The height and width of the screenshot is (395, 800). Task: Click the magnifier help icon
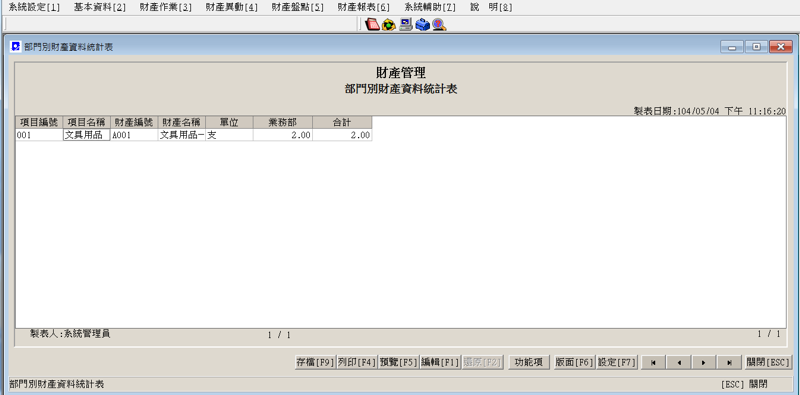pos(439,24)
